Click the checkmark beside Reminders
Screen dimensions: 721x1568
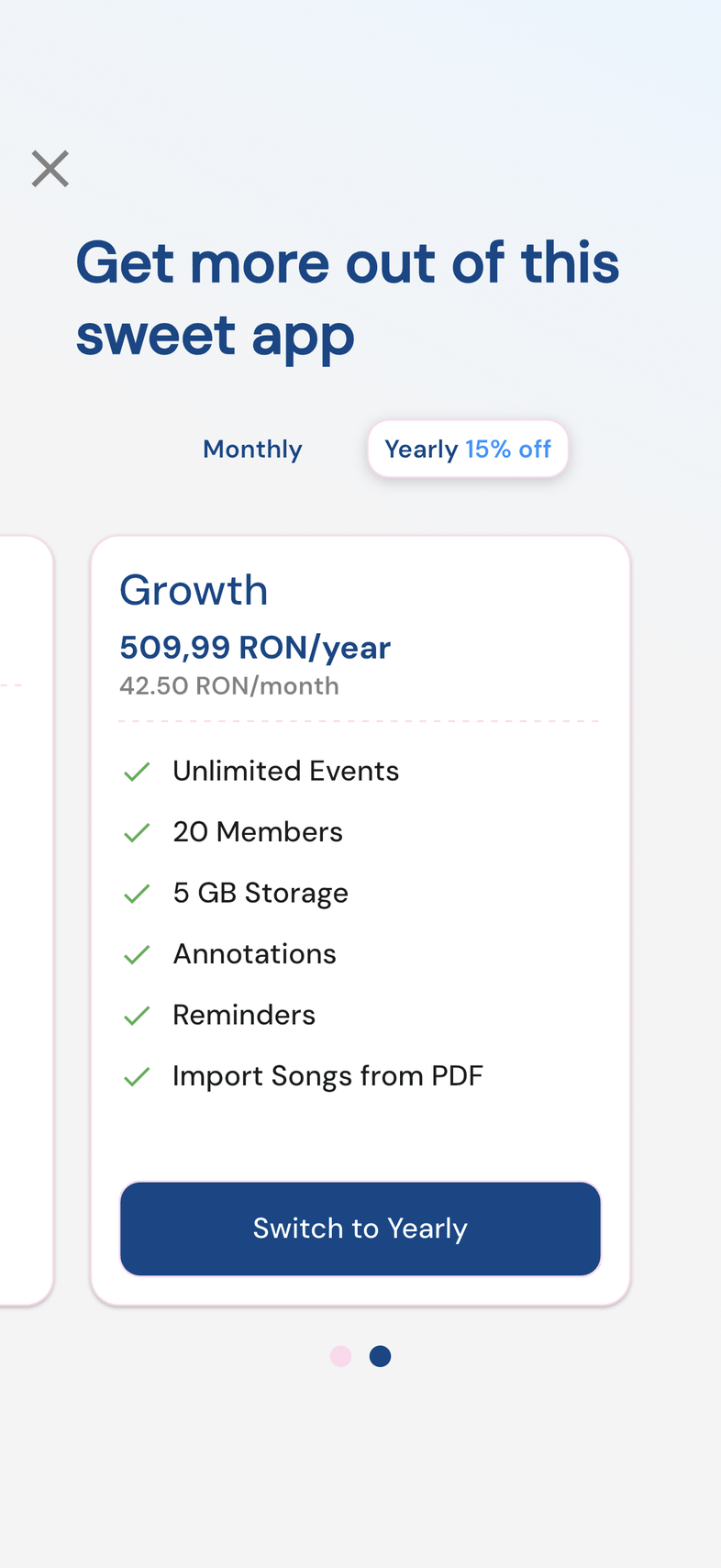click(x=137, y=1016)
